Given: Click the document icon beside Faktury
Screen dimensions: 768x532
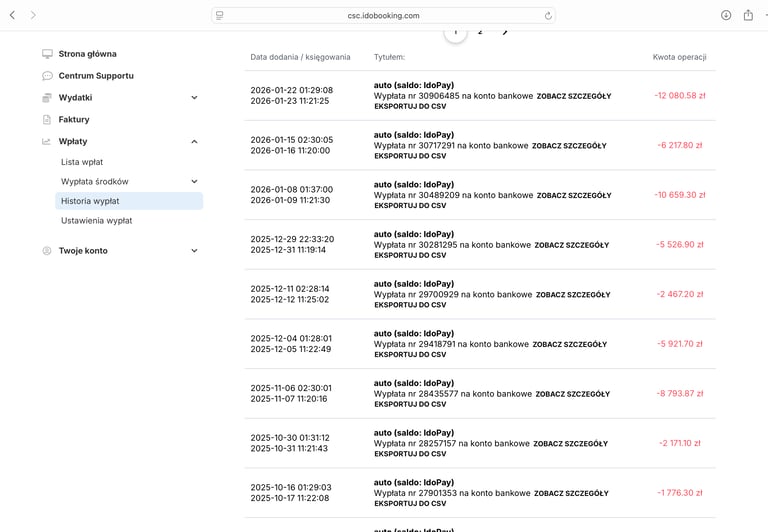Looking at the screenshot, I should point(47,120).
